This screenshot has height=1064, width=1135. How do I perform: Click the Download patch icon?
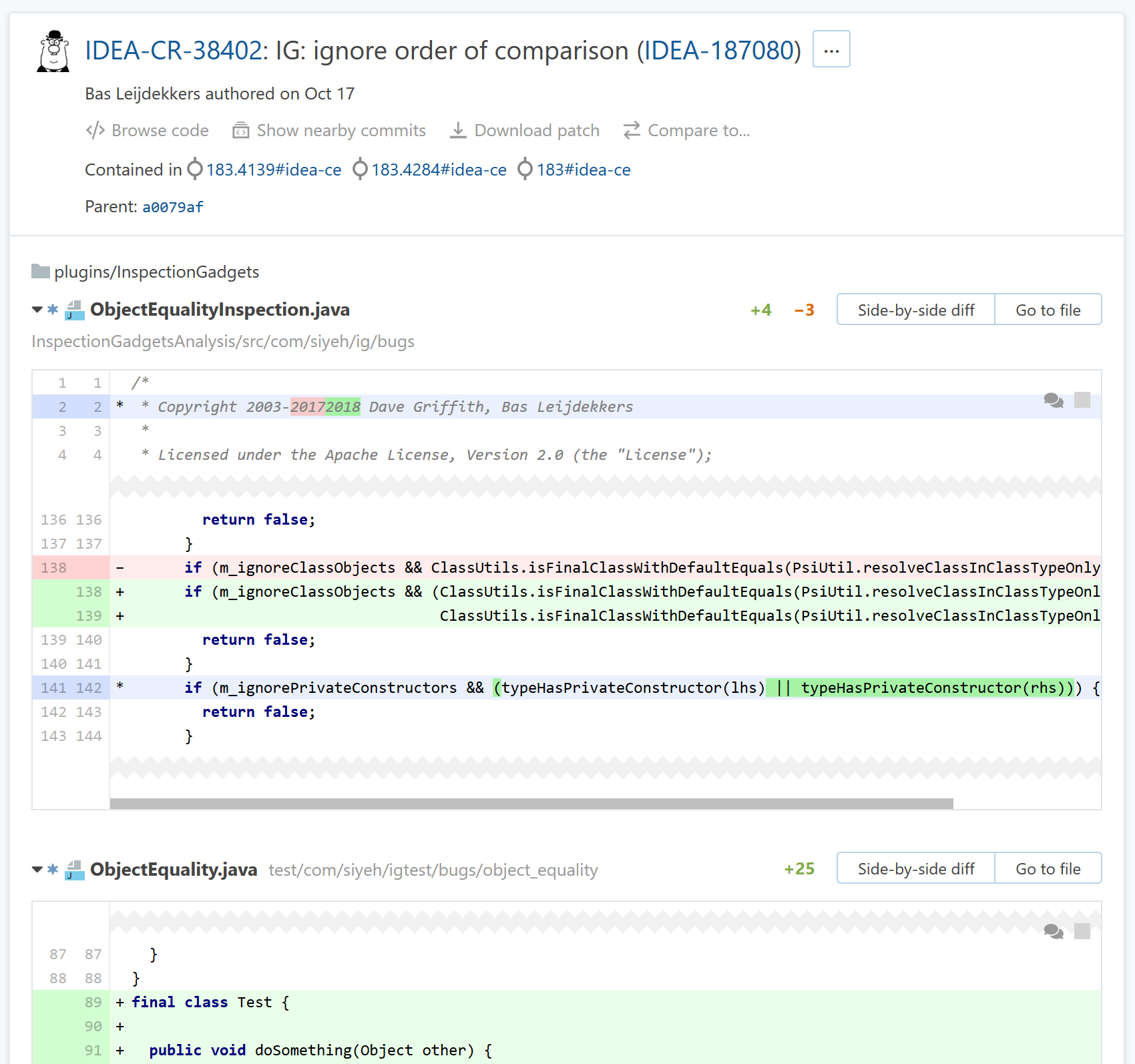[458, 130]
